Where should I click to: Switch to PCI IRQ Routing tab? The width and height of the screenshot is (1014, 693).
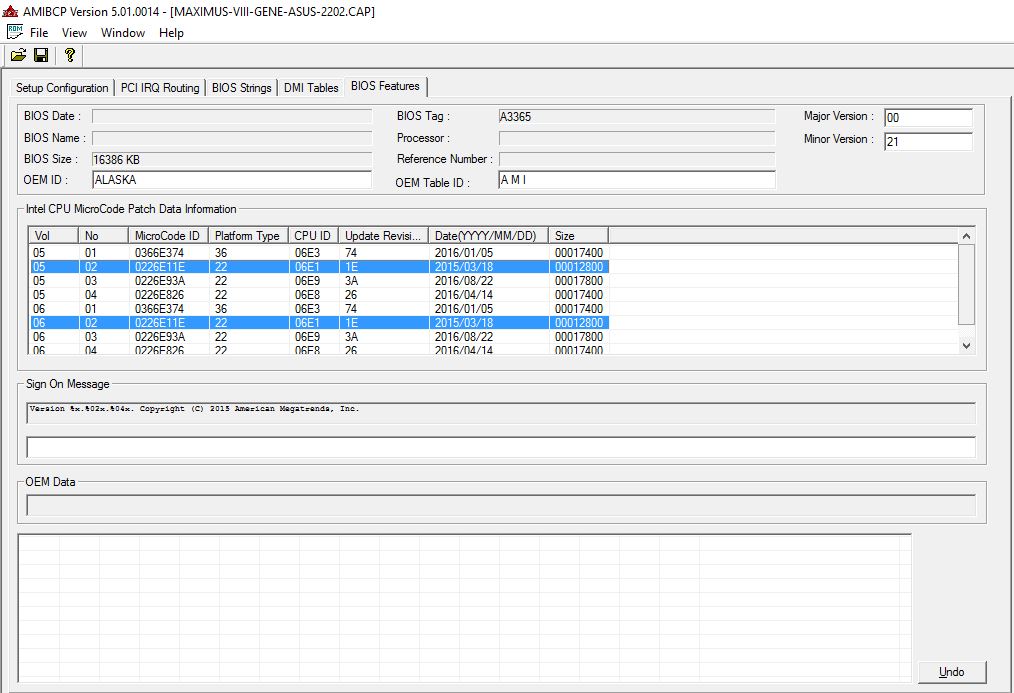(x=160, y=88)
